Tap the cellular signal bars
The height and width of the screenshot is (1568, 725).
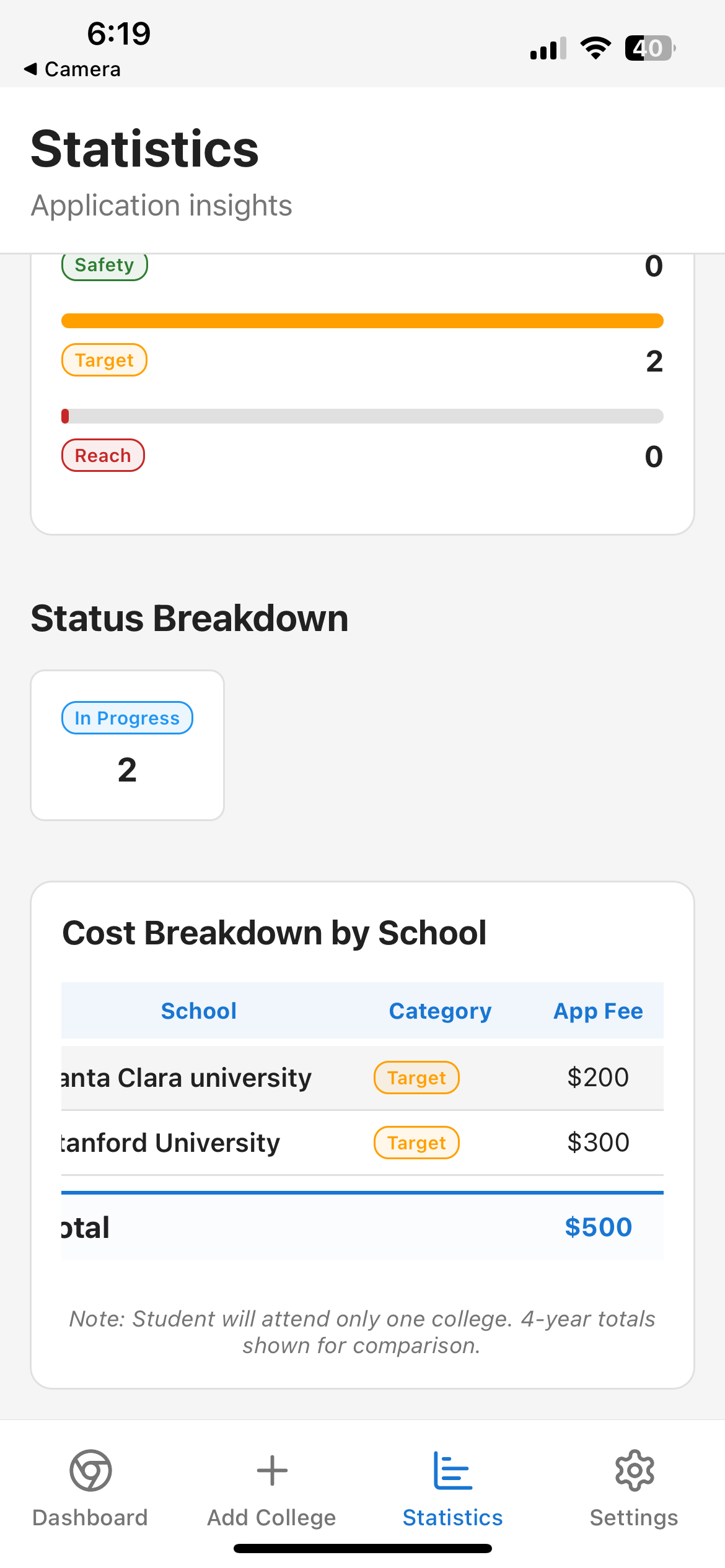tap(548, 48)
